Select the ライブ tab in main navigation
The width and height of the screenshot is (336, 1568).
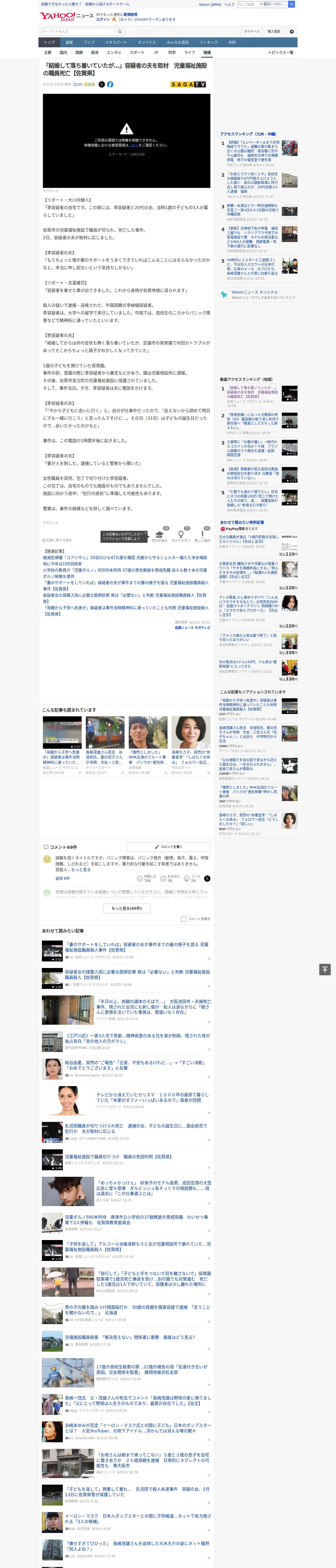pyautogui.click(x=89, y=43)
